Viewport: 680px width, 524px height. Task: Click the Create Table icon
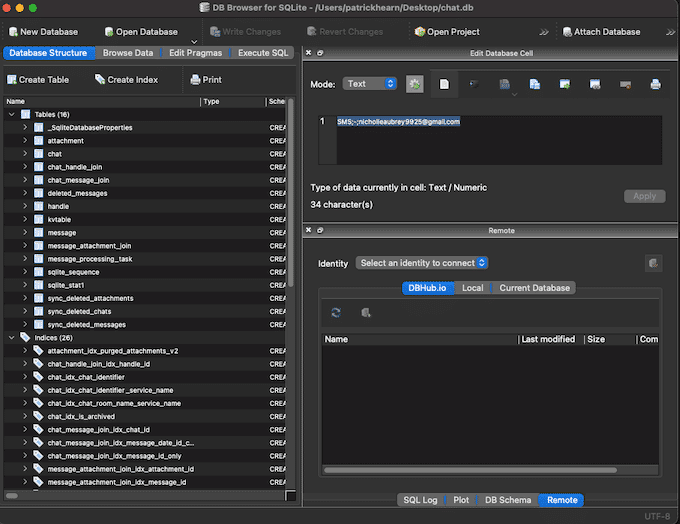tap(12, 80)
